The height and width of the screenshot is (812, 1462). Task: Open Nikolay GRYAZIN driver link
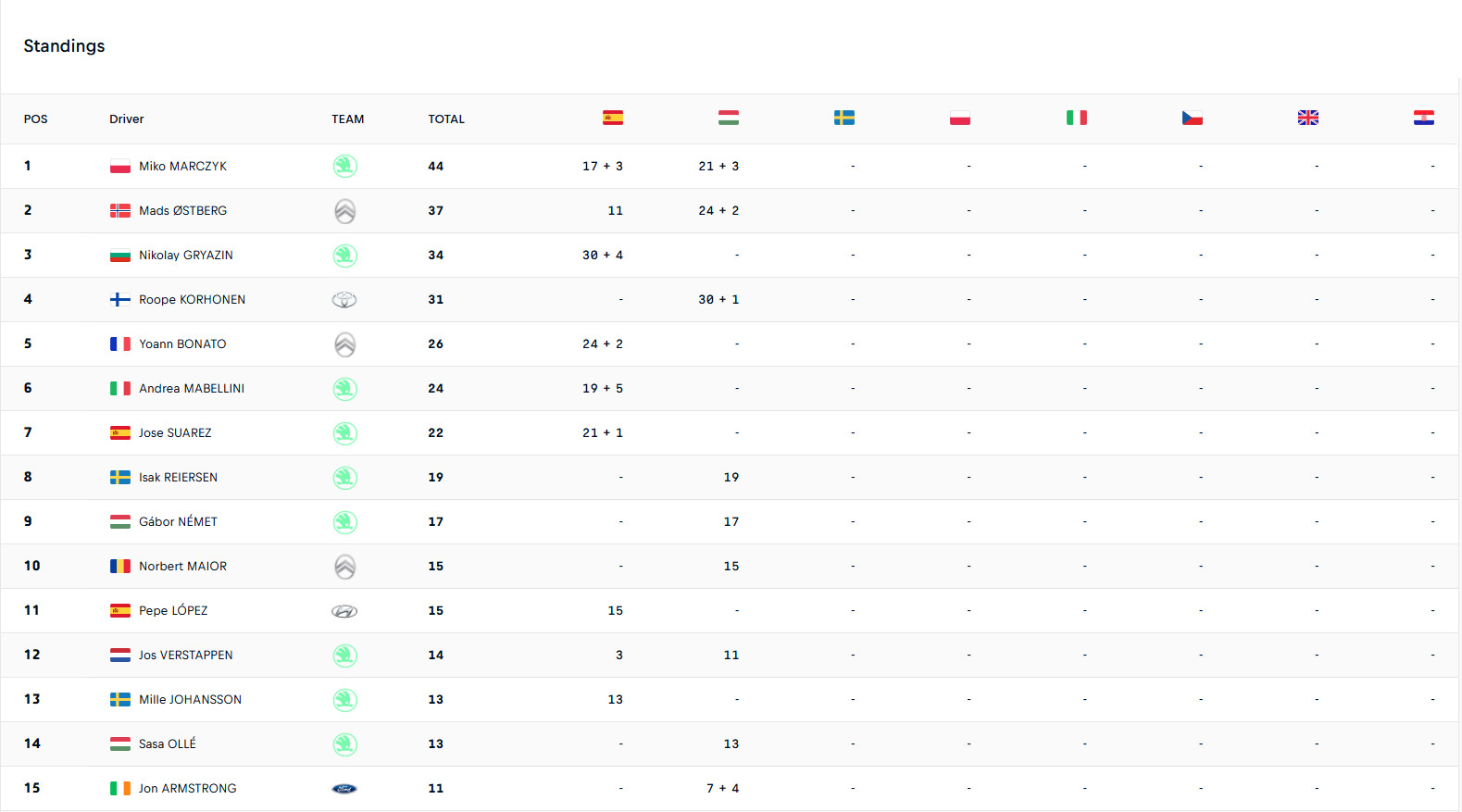pos(185,256)
